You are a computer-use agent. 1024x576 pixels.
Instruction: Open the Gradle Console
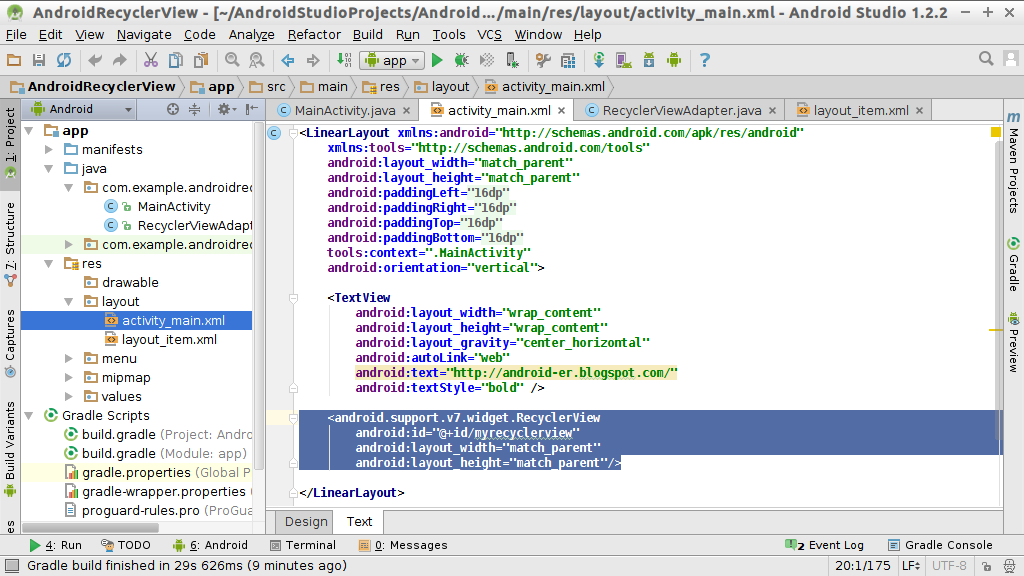(x=940, y=545)
